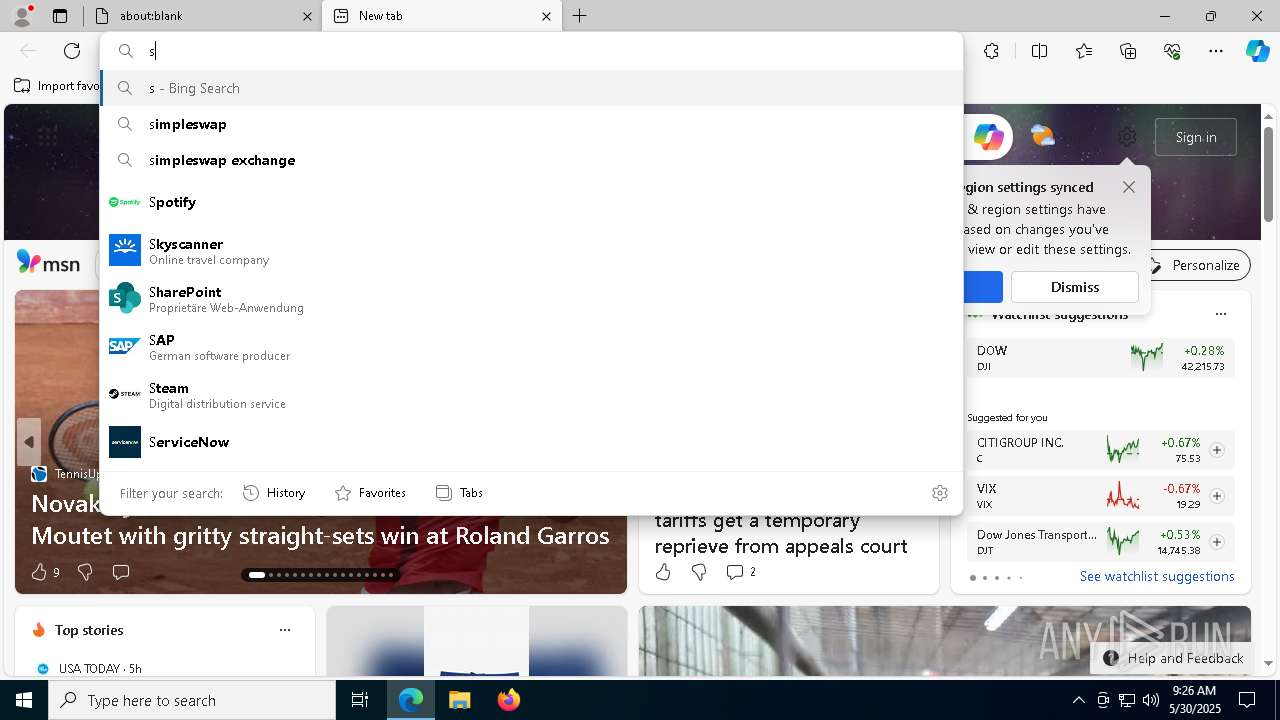Open Watchlist suggestions more options

pyautogui.click(x=1220, y=314)
